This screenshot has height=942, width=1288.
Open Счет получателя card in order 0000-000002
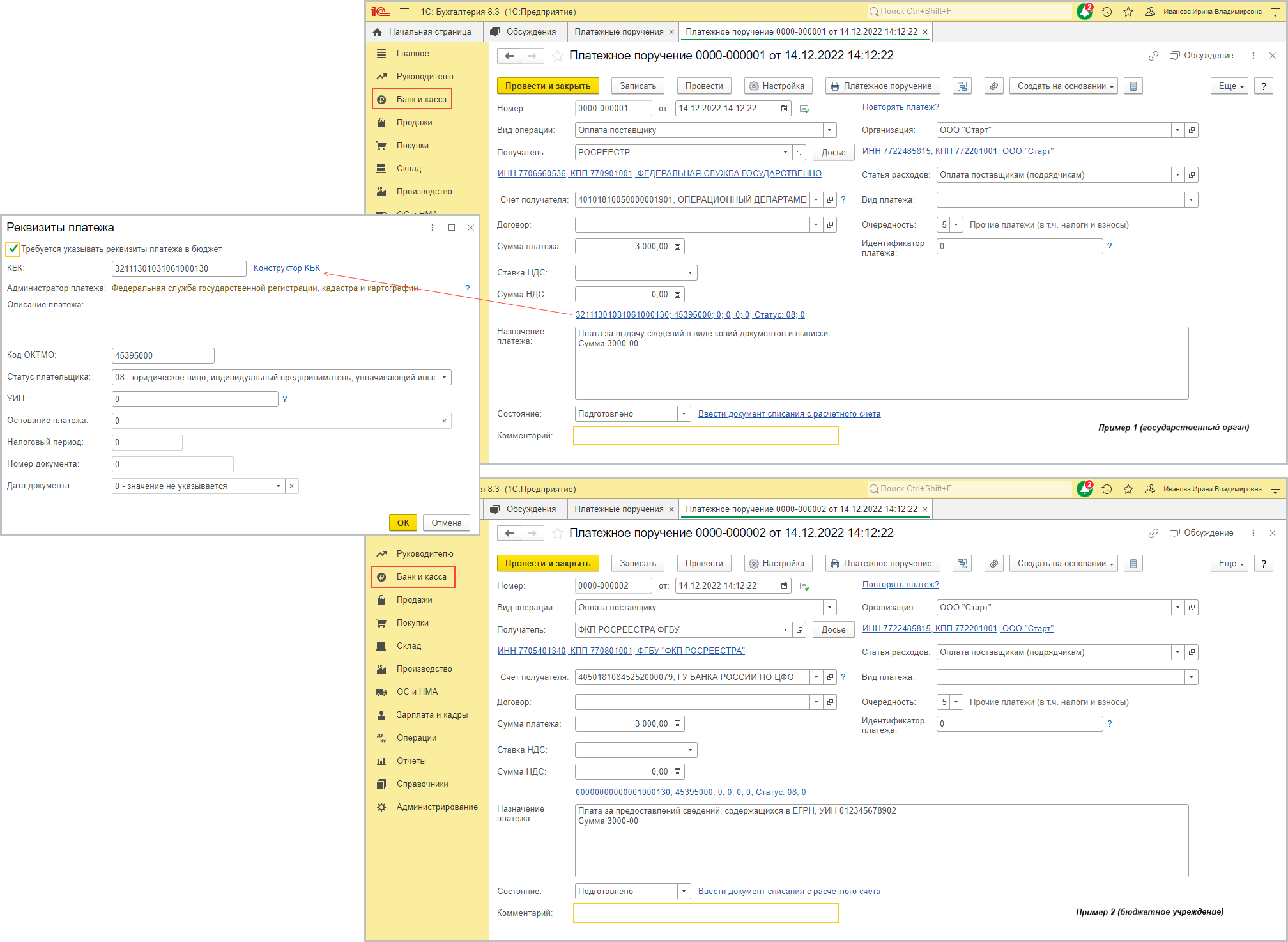point(830,677)
